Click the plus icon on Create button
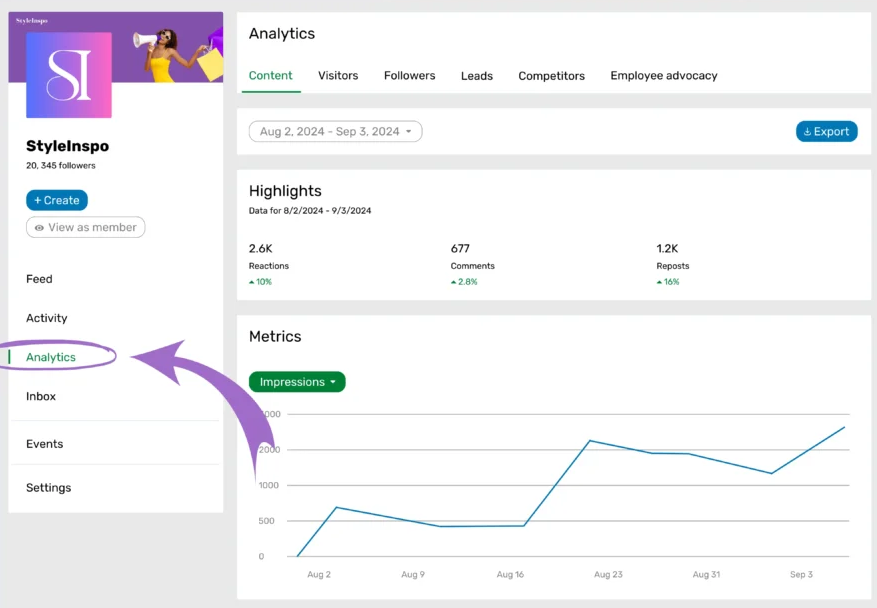Image resolution: width=877 pixels, height=608 pixels. point(37,200)
